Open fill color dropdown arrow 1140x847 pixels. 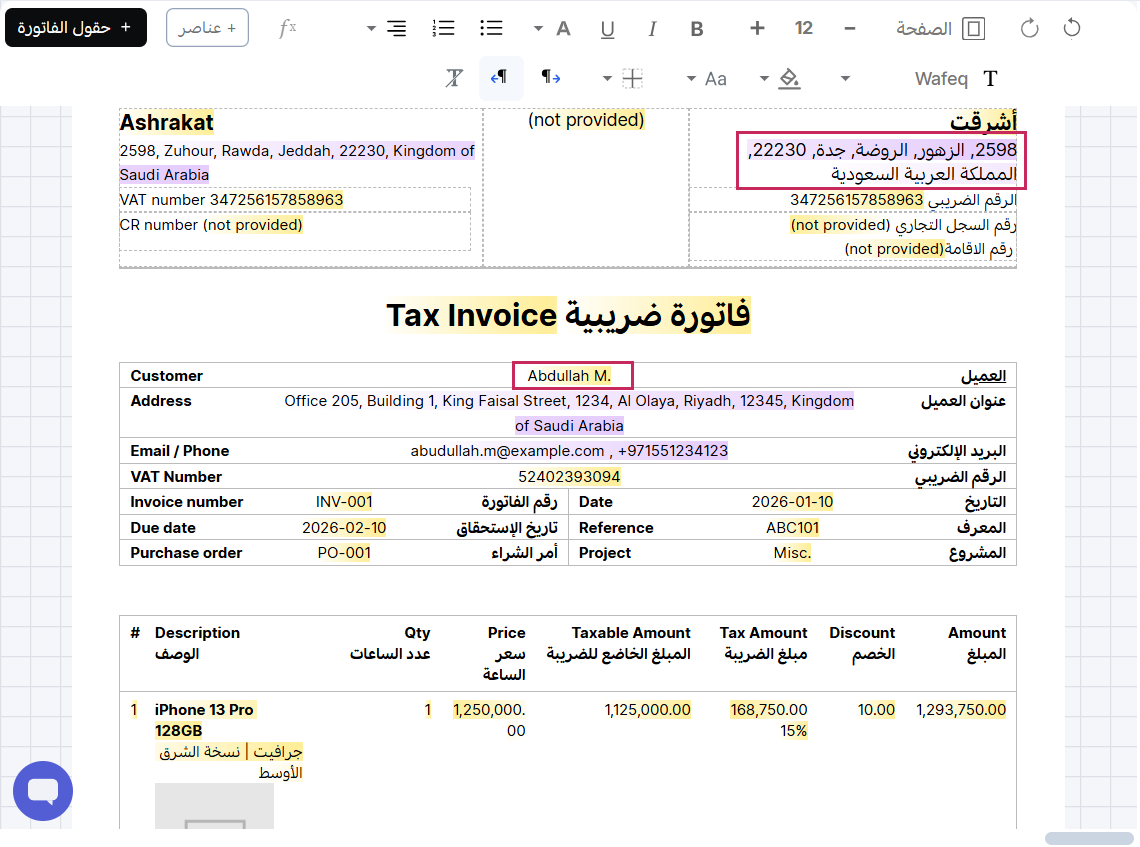(x=763, y=79)
